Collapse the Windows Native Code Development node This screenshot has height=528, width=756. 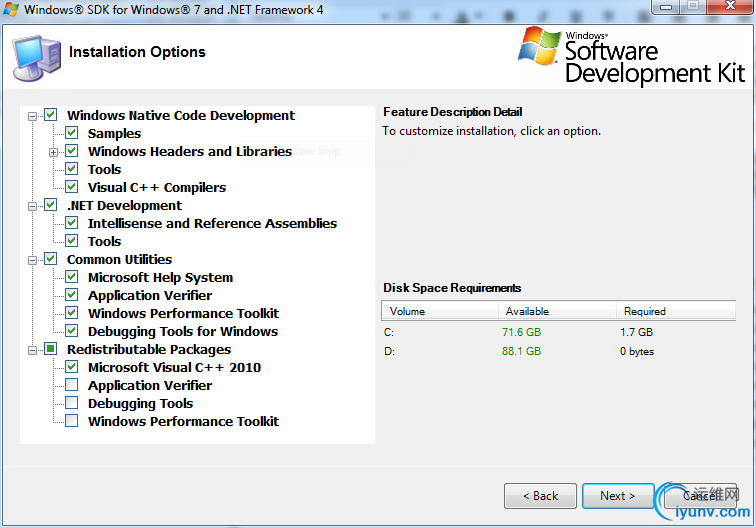(x=32, y=116)
